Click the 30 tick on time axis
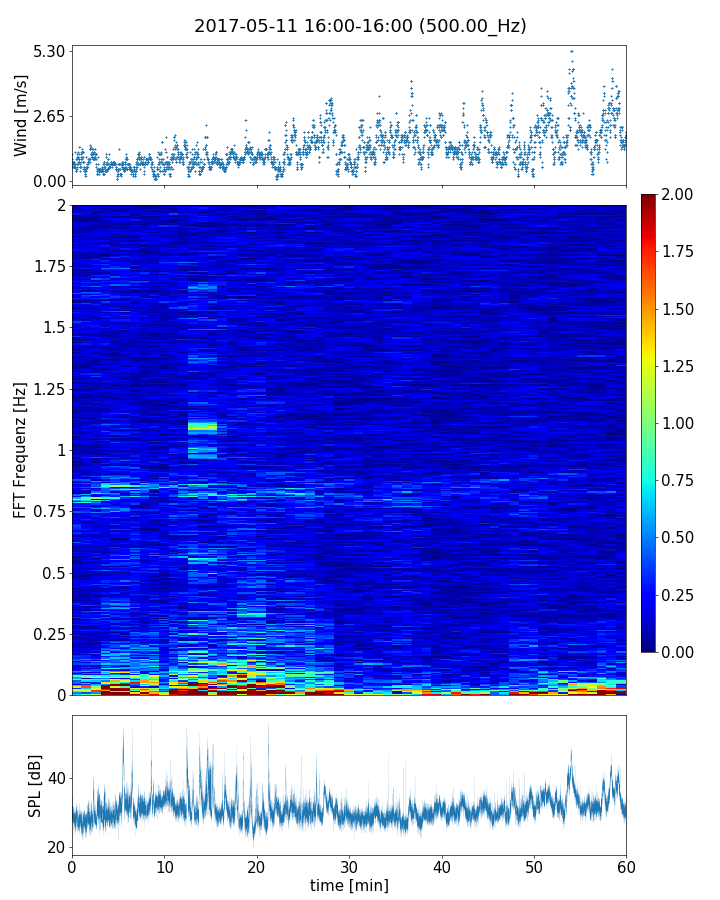The height and width of the screenshot is (900, 720). [x=349, y=865]
